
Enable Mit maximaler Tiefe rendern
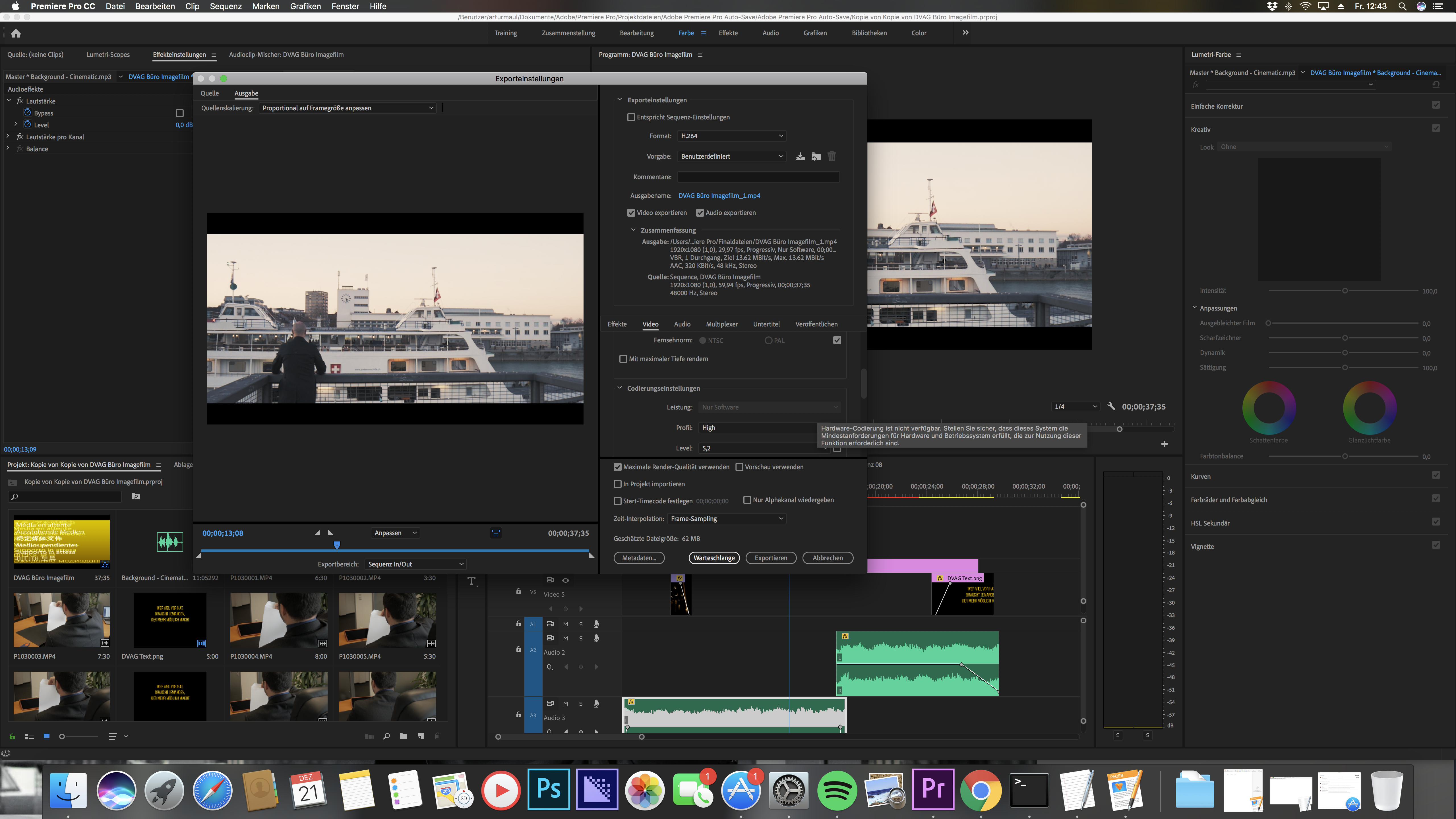(x=623, y=359)
